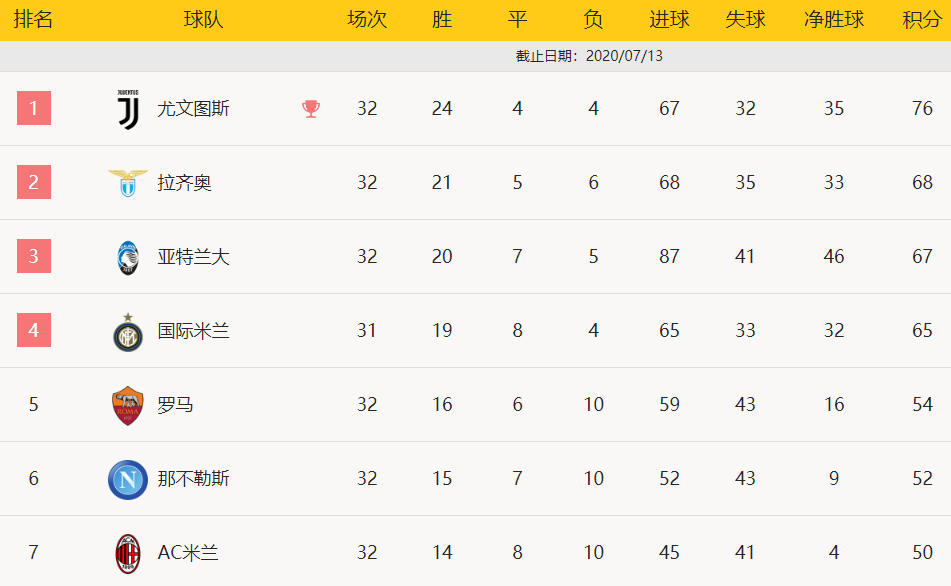Click the AC Milan crest

[128, 554]
